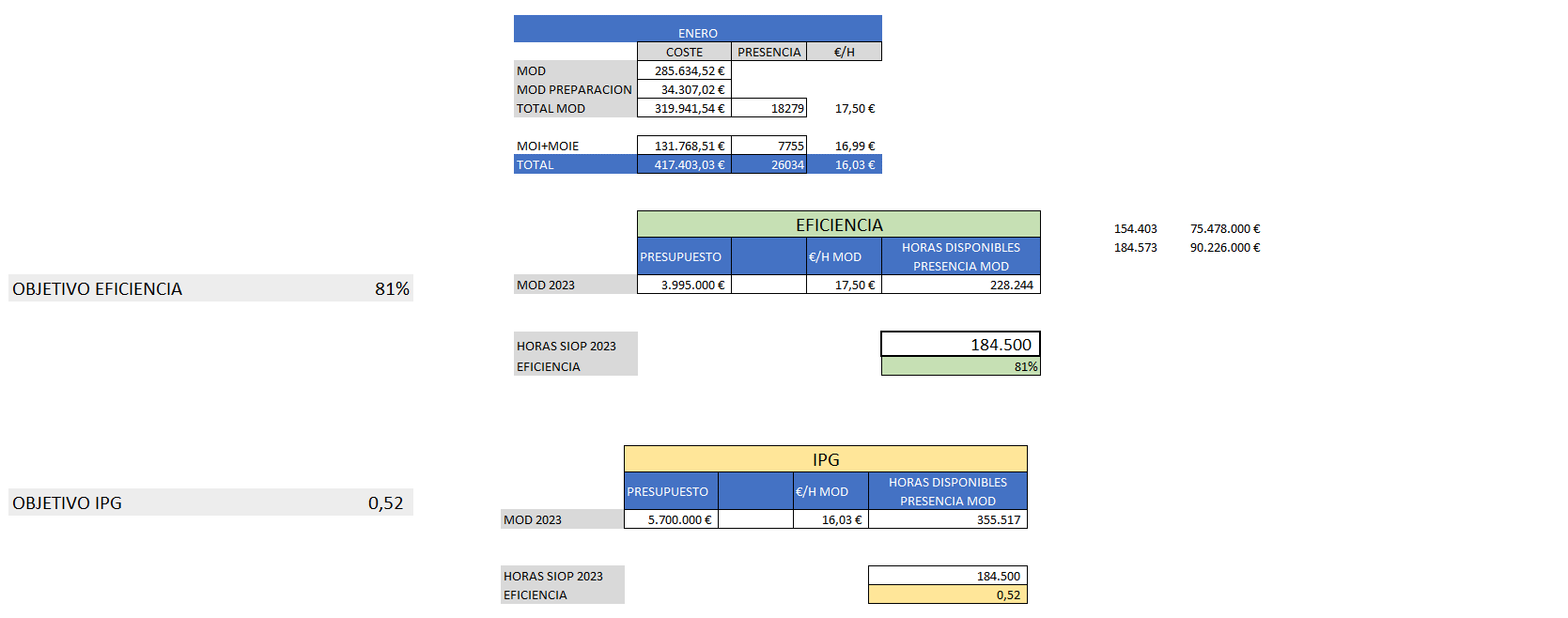Select the MOI+MOIE rate 16,99 €
Viewport: 1568px width, 618px height.
pos(844,146)
